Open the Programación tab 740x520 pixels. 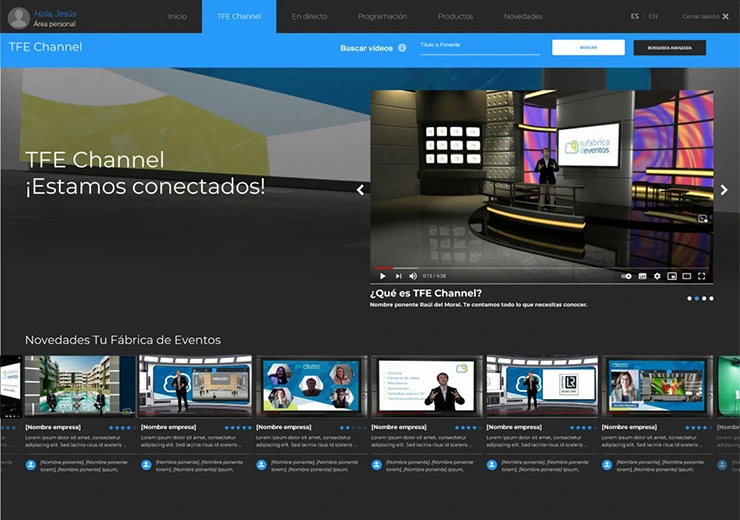(383, 17)
